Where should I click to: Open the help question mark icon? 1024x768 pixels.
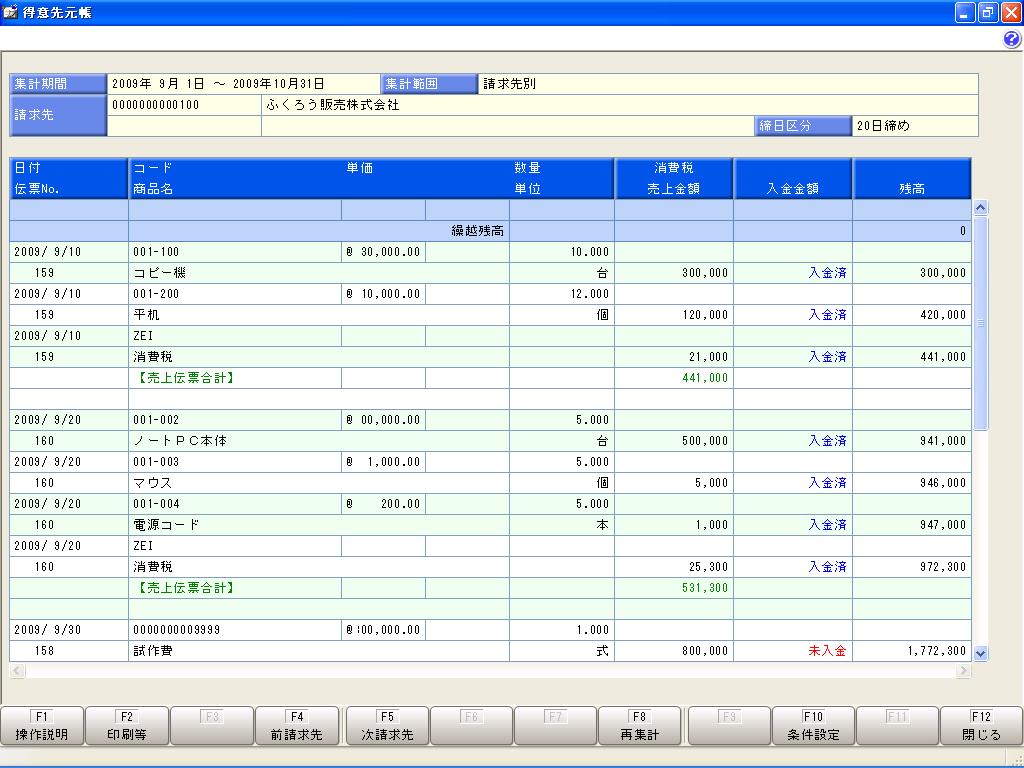click(x=1011, y=40)
